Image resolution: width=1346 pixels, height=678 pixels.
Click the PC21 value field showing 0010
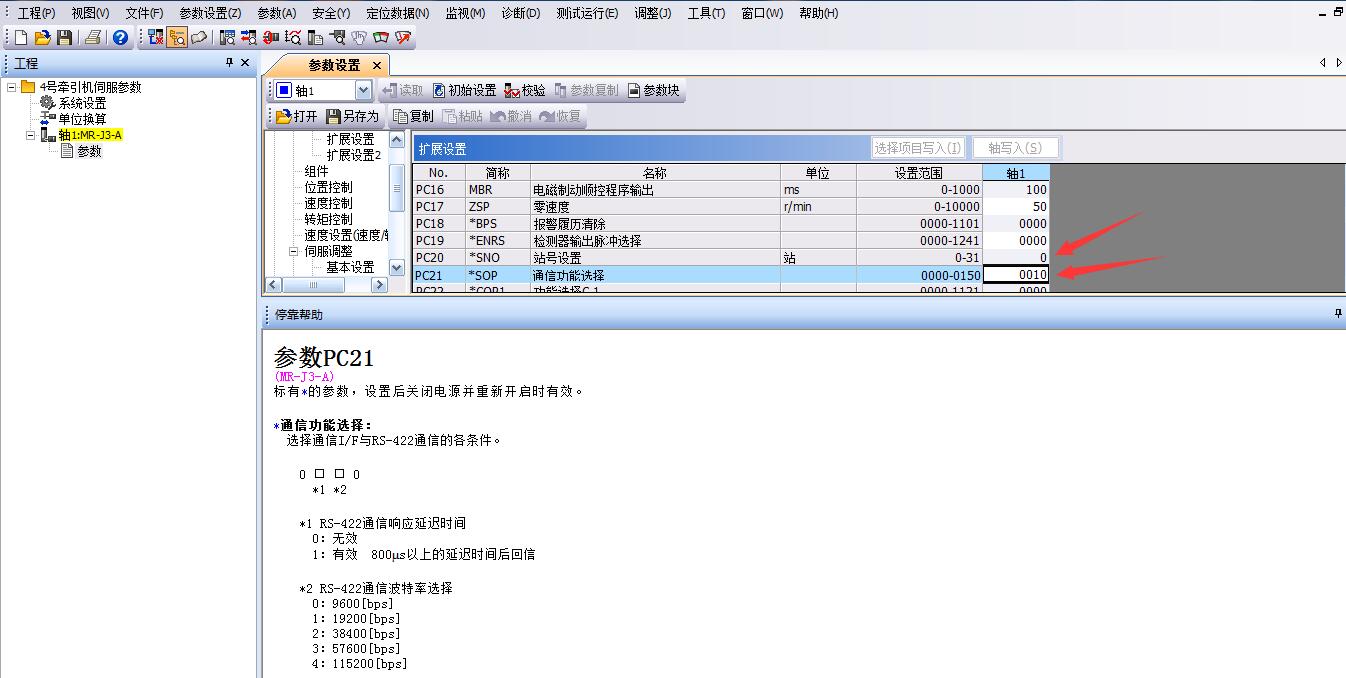coord(1016,275)
